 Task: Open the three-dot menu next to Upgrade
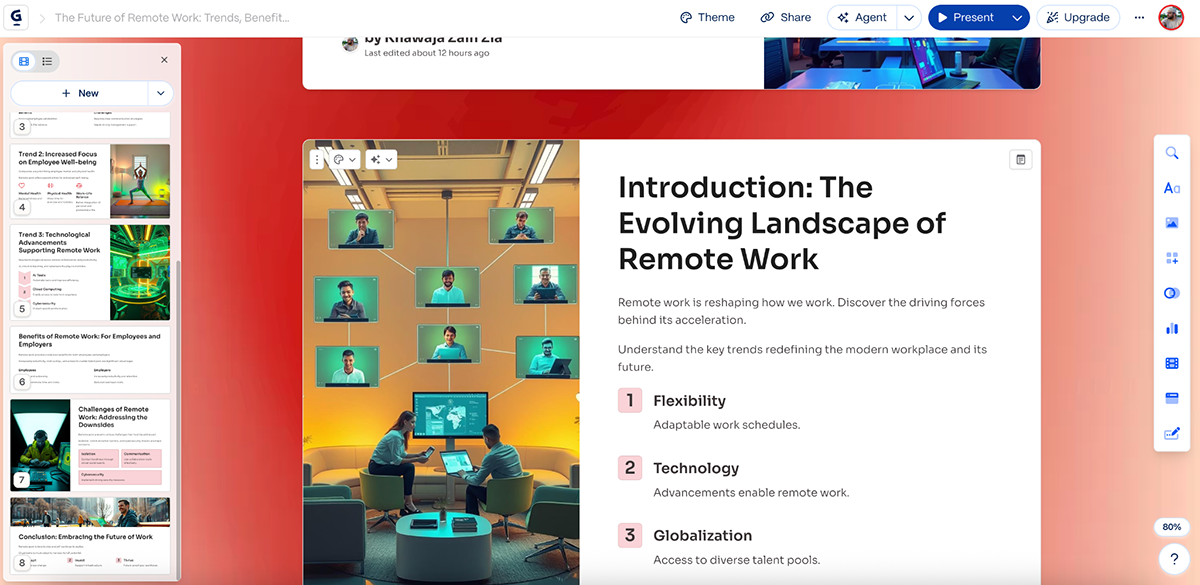pos(1138,17)
